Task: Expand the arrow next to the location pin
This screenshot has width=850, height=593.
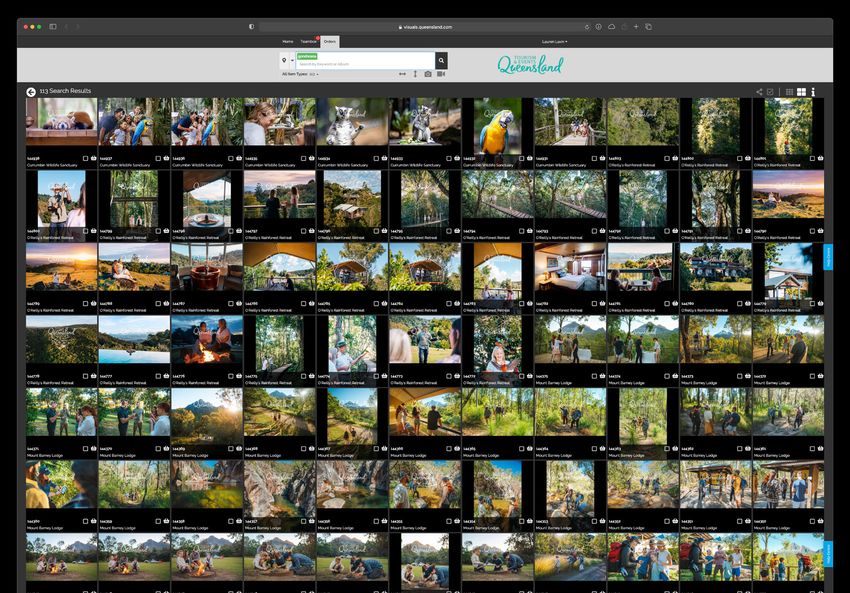Action: [x=292, y=61]
